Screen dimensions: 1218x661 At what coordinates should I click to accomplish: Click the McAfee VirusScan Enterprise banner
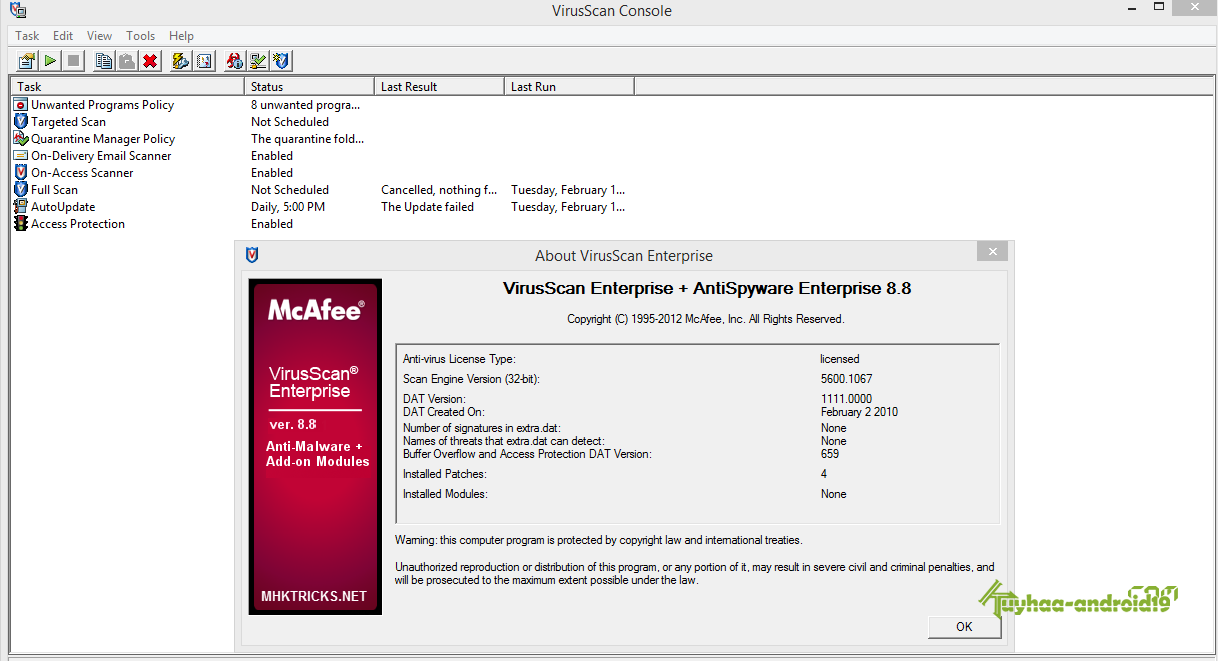click(x=315, y=446)
